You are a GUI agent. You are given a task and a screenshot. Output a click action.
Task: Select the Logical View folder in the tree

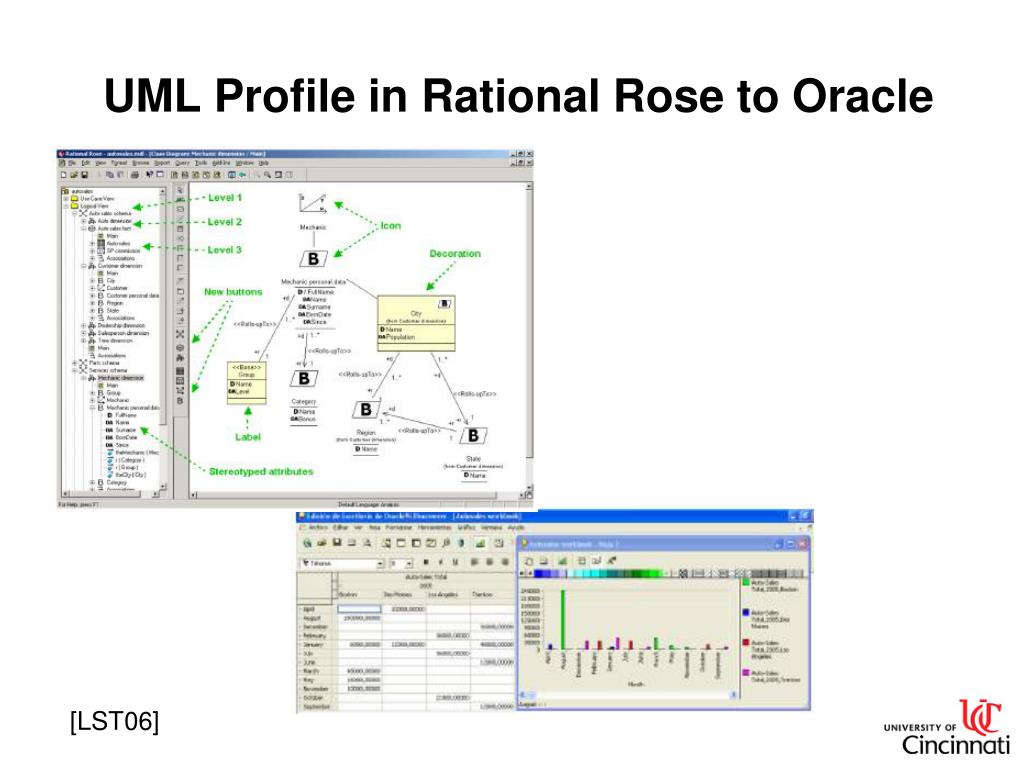coord(94,206)
